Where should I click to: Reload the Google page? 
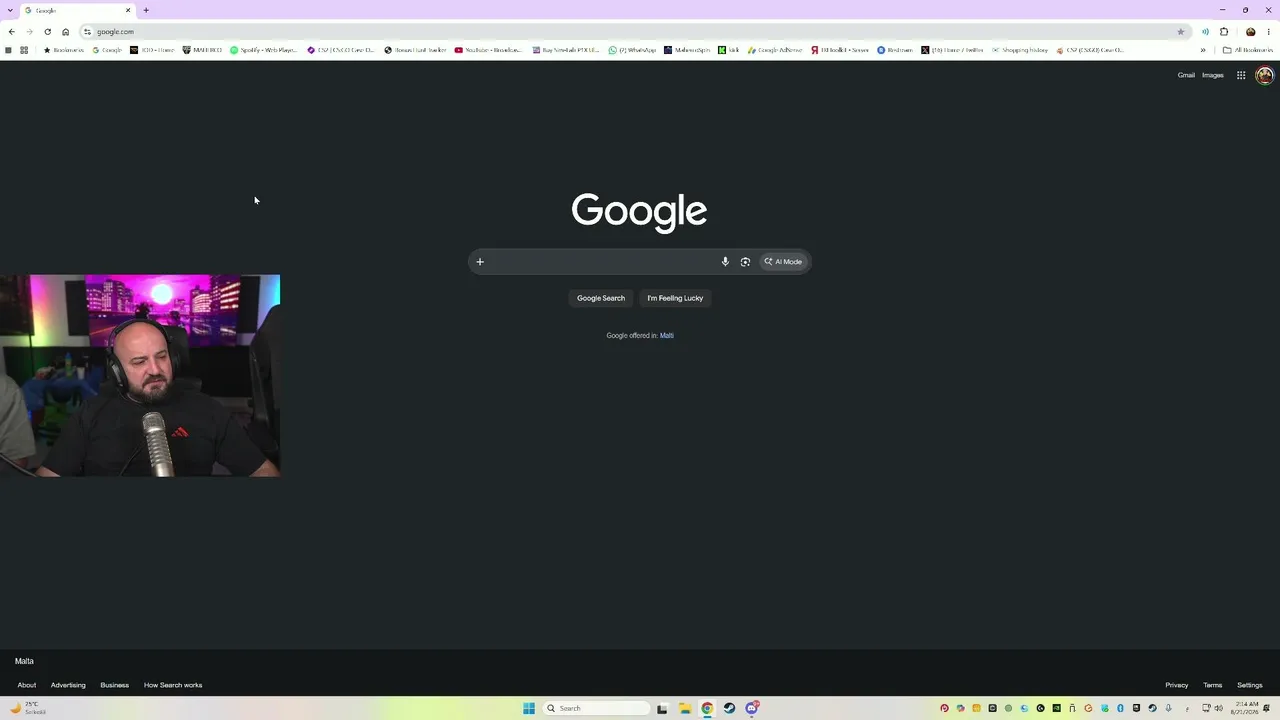[x=47, y=32]
